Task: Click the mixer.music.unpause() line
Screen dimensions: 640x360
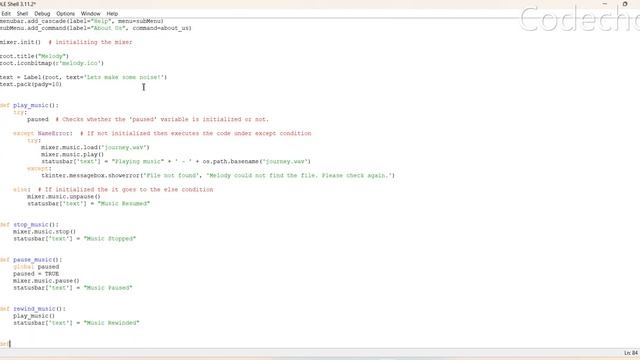Action: point(64,196)
